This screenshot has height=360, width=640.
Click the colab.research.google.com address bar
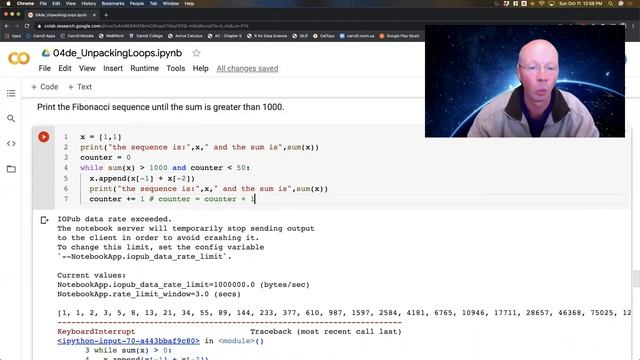click(146, 26)
